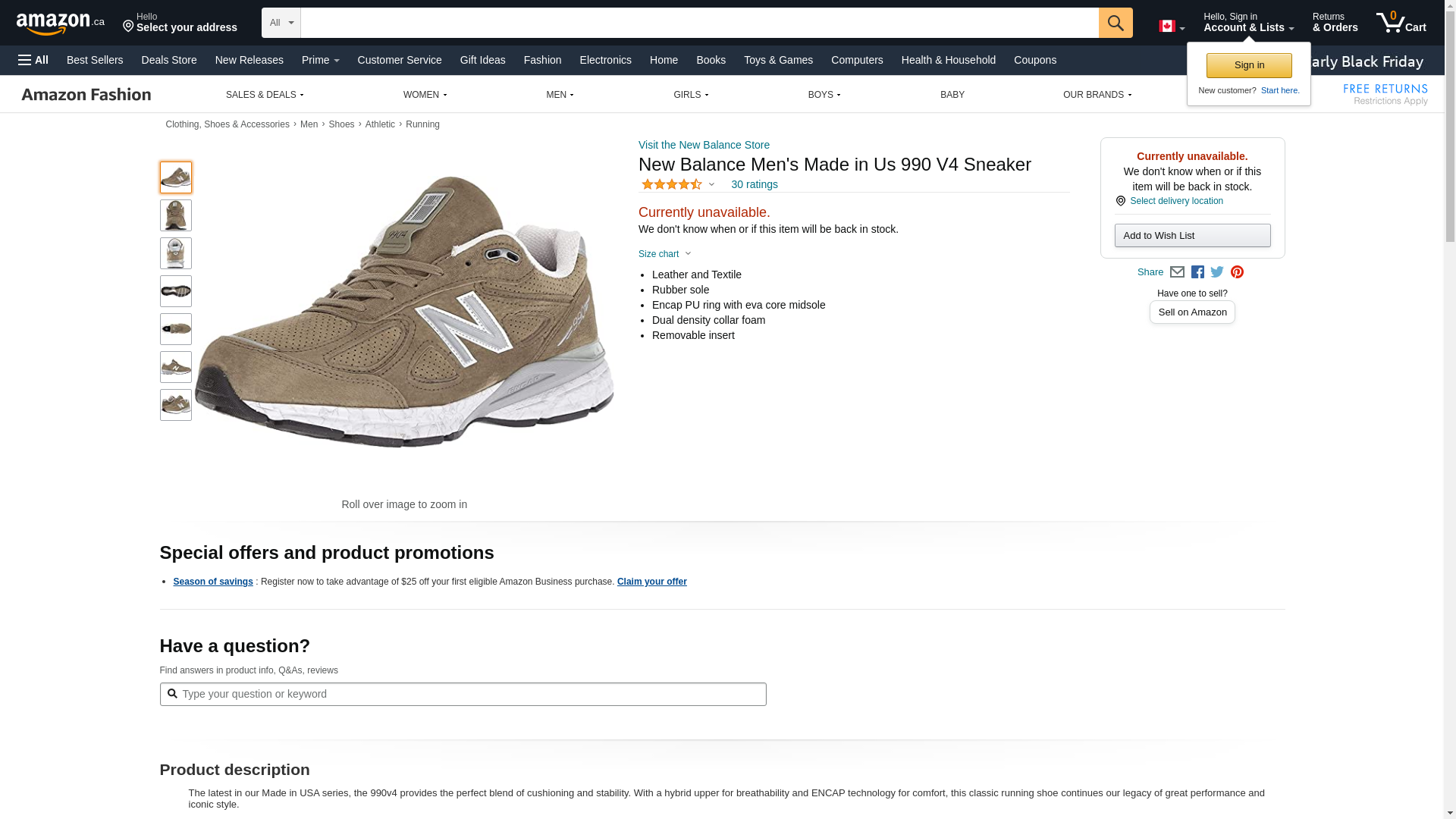Image resolution: width=1456 pixels, height=819 pixels.
Task: Select the second shoe thumbnail view
Action: coord(176,215)
